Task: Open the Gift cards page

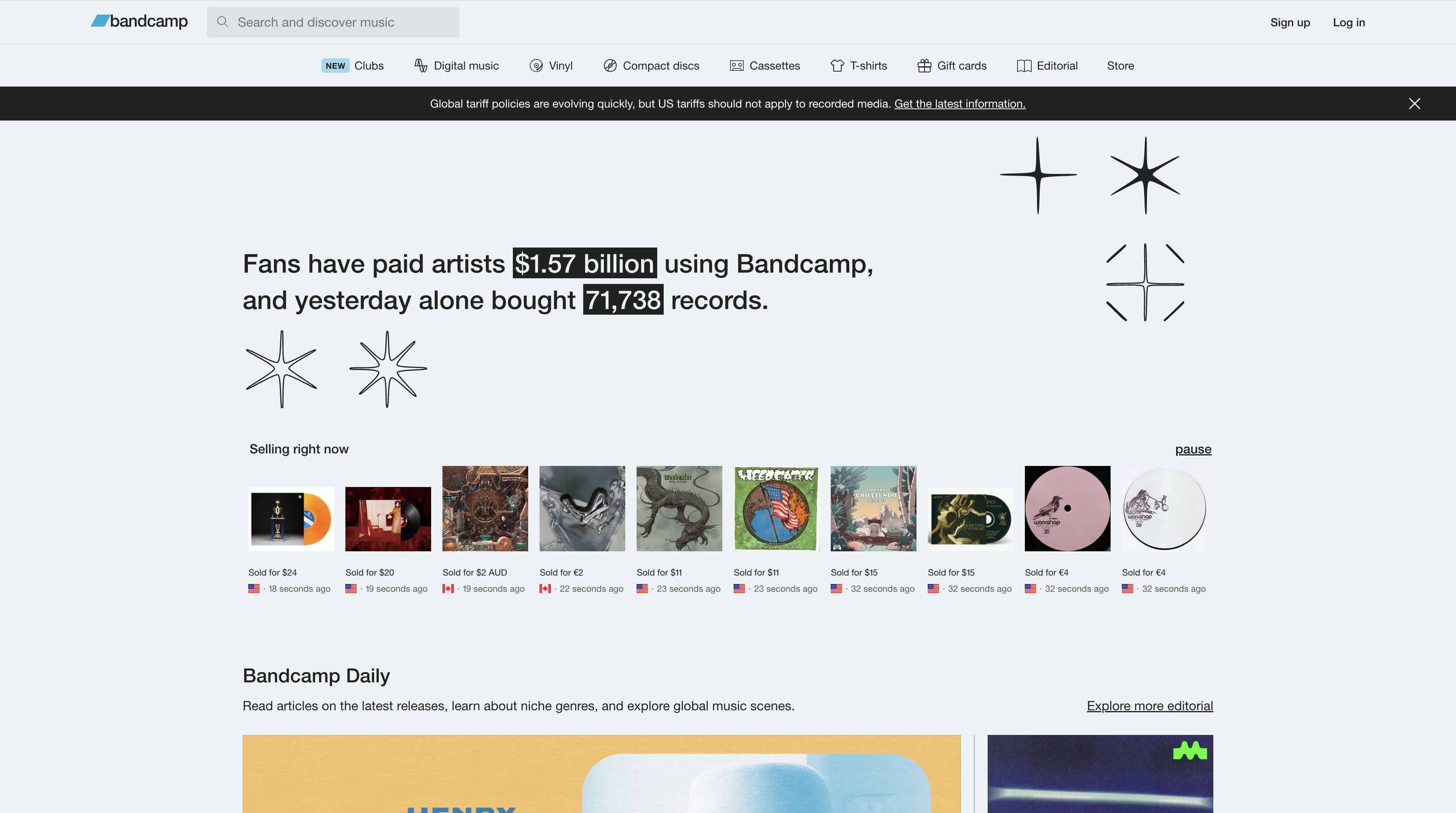Action: (961, 66)
